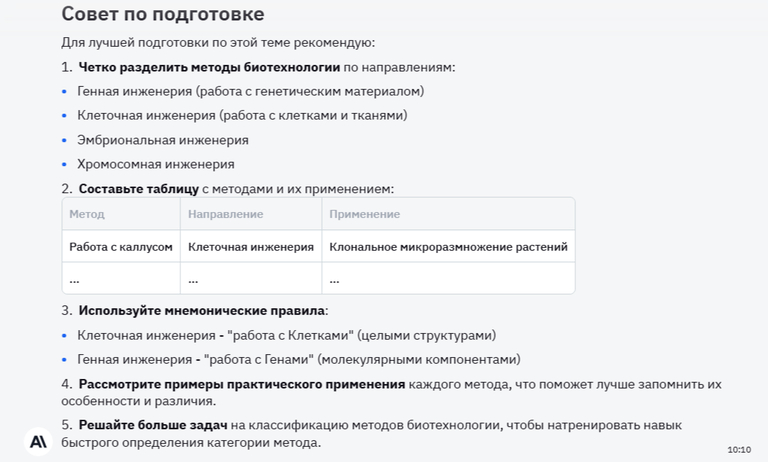The width and height of the screenshot is (768, 462).
Task: Click the ellipsis cell in the Направление column
Action: 251,279
